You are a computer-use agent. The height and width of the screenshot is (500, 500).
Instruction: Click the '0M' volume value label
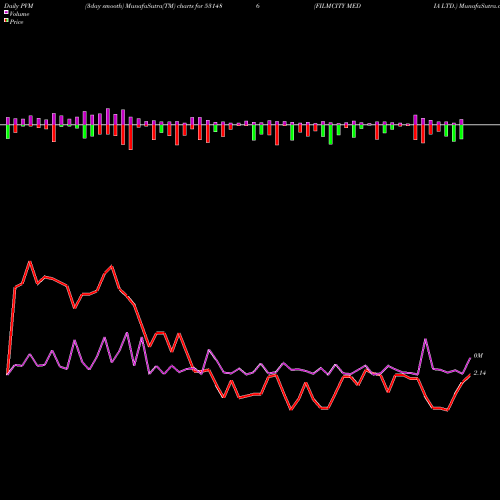(478, 356)
